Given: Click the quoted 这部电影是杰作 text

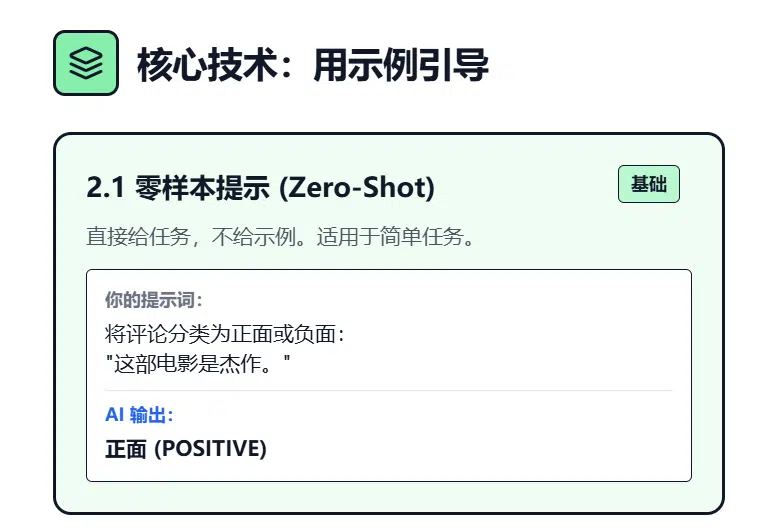Looking at the screenshot, I should pos(197,363).
